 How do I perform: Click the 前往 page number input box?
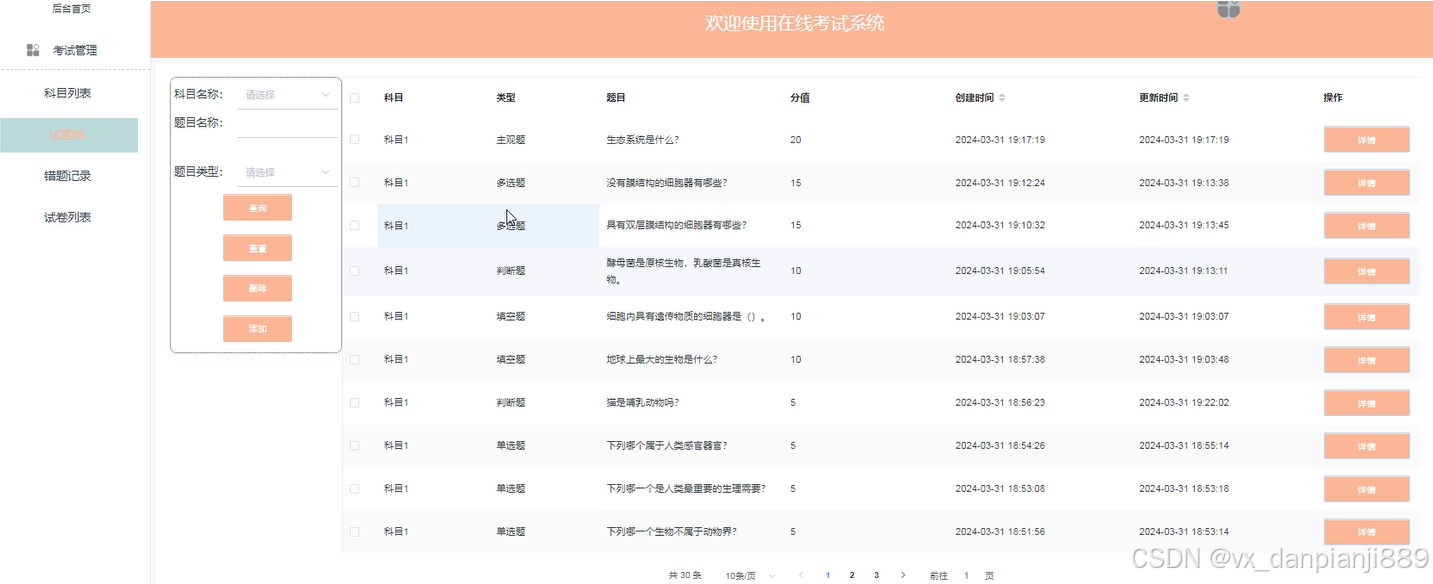pyautogui.click(x=966, y=576)
